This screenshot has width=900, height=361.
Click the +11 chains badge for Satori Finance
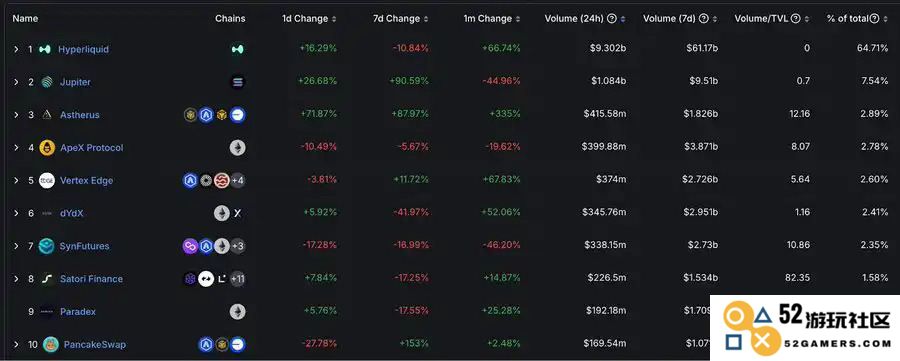click(238, 279)
